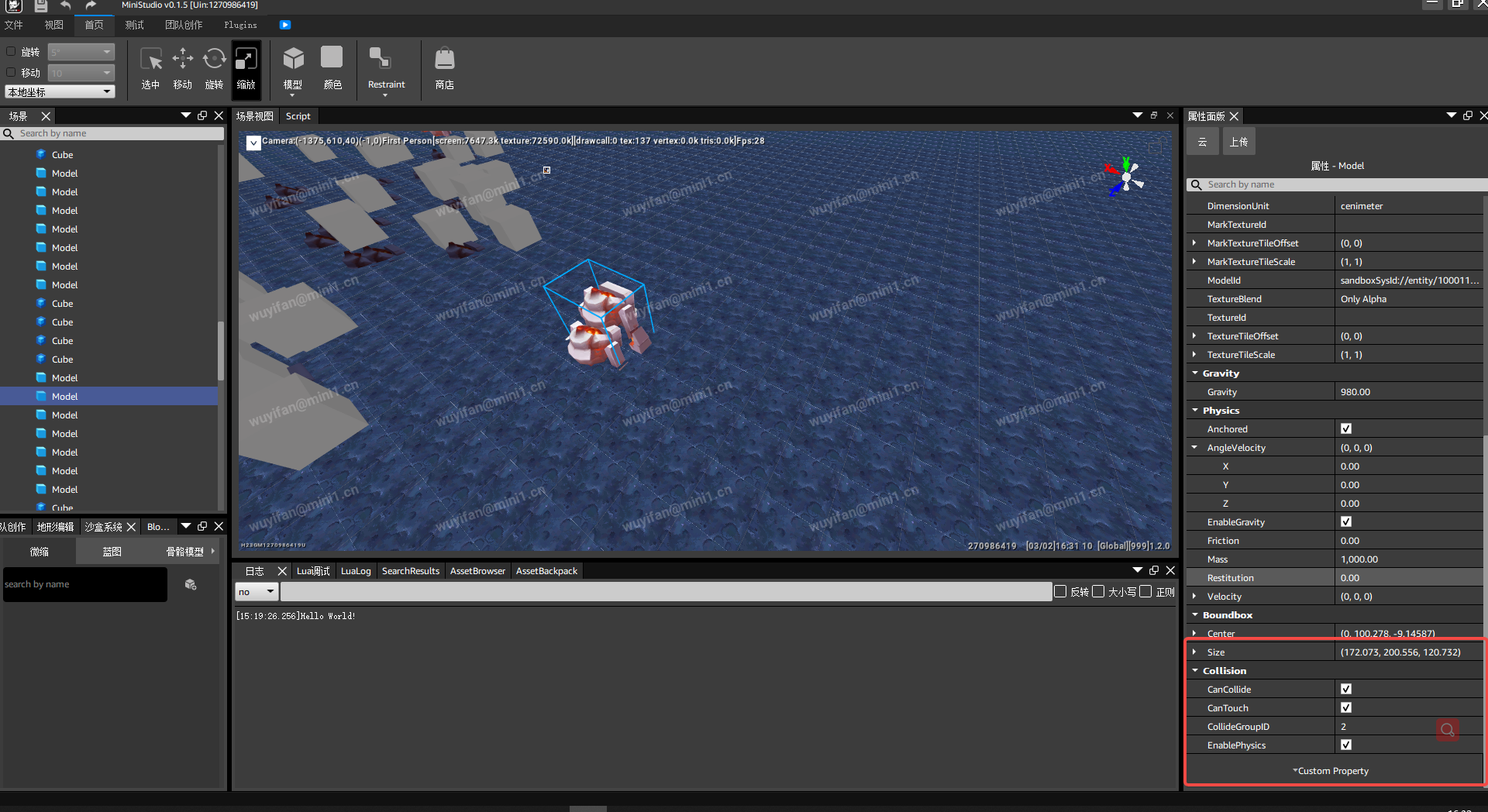Toggle the 移动 snap checkbox

coord(11,72)
